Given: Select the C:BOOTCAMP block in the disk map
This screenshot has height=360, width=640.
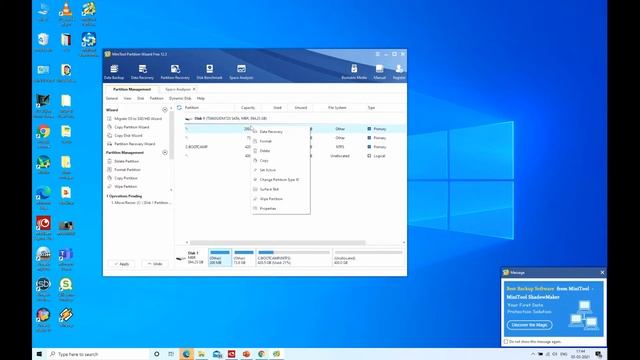Looking at the screenshot, I should [x=293, y=258].
